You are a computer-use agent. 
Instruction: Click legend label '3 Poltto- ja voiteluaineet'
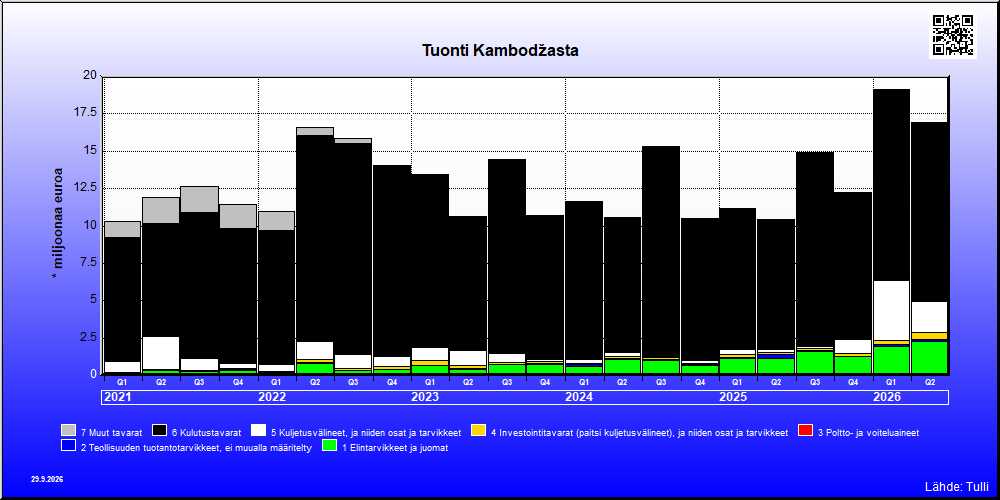(x=868, y=432)
